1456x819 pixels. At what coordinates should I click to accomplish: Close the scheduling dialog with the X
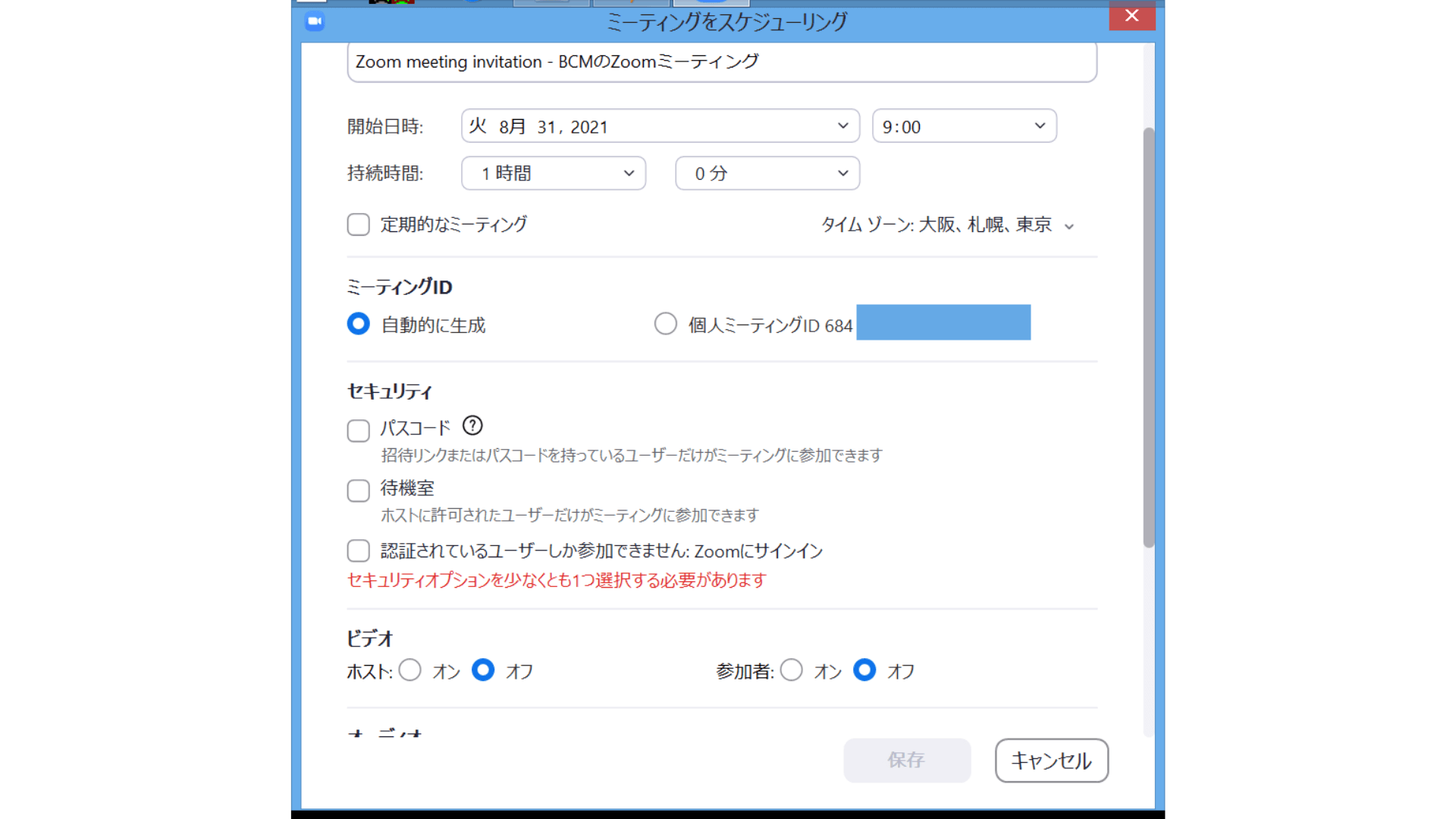[x=1131, y=15]
